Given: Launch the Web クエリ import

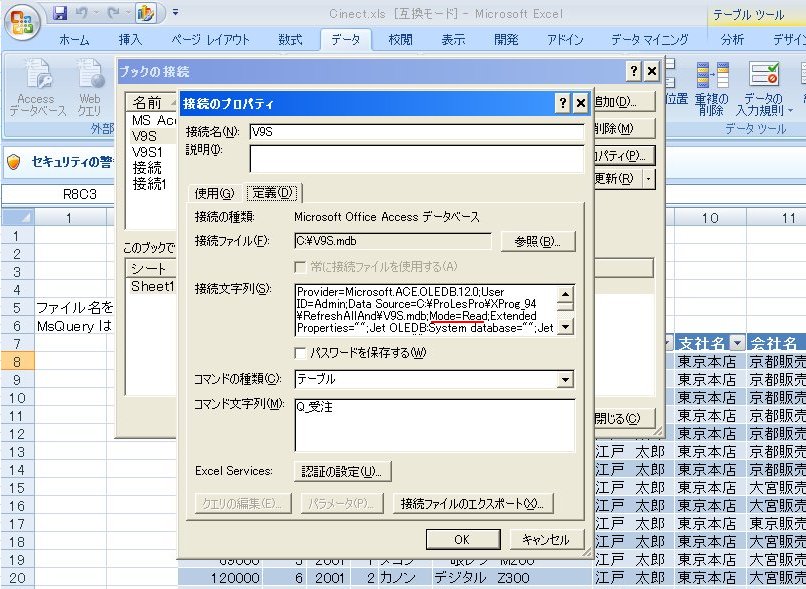Looking at the screenshot, I should tap(90, 87).
